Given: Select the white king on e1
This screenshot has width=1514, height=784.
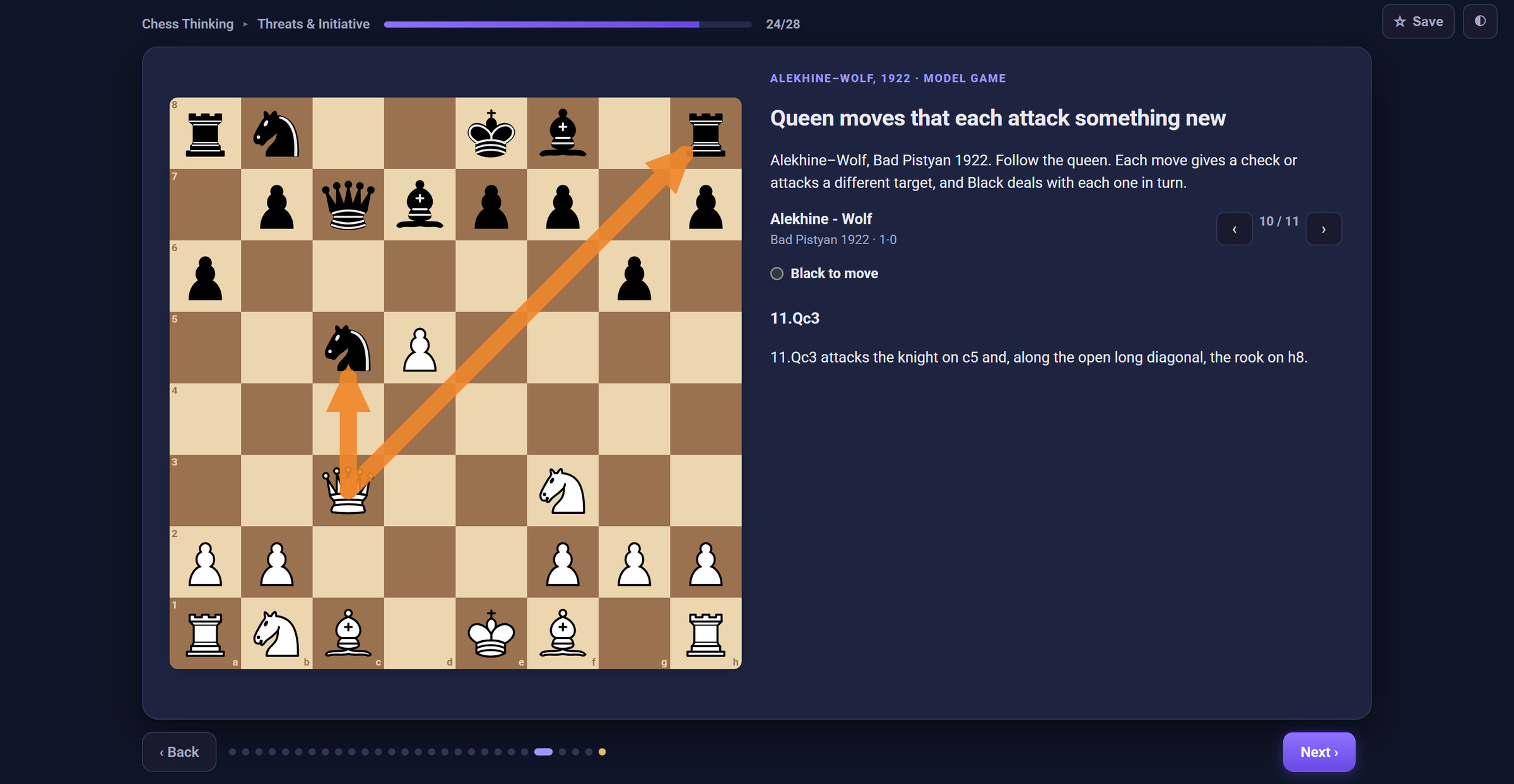Looking at the screenshot, I should (x=491, y=633).
